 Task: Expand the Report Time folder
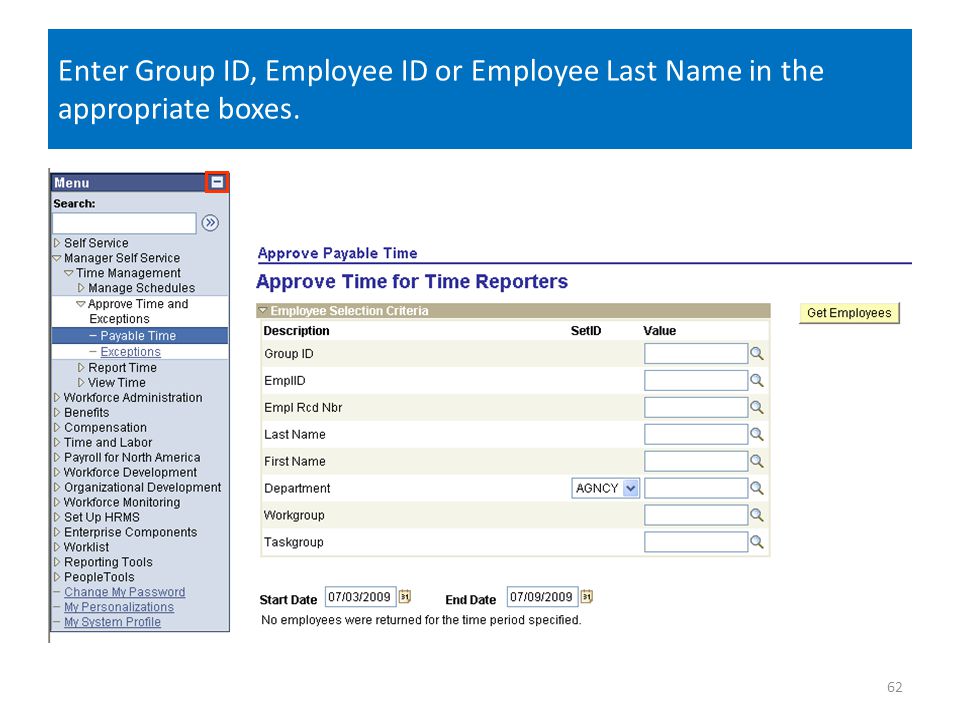(x=81, y=367)
